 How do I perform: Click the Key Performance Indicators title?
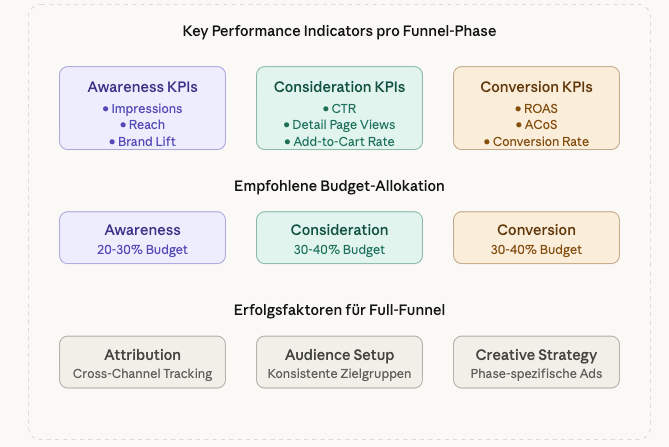coord(339,31)
